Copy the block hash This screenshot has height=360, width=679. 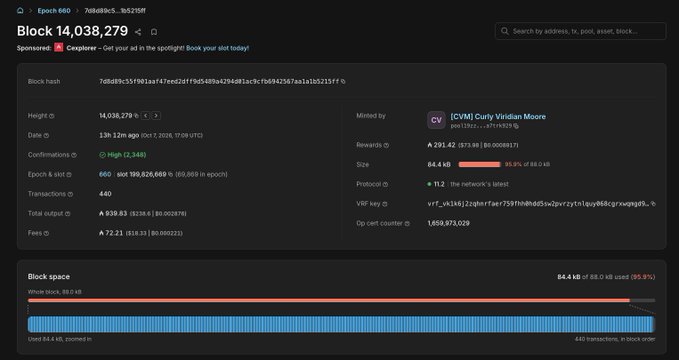tap(343, 81)
